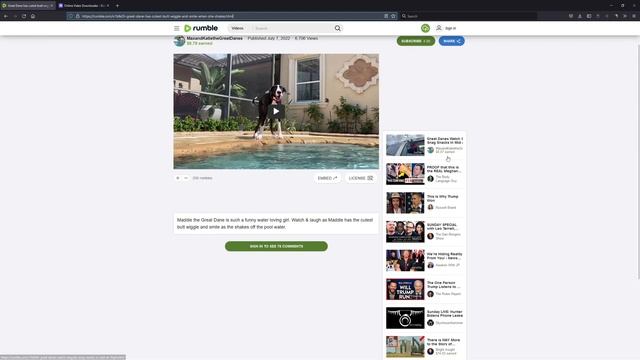Image resolution: width=640 pixels, height=360 pixels.
Task: Click the browser Back arrow
Action: [6, 16]
